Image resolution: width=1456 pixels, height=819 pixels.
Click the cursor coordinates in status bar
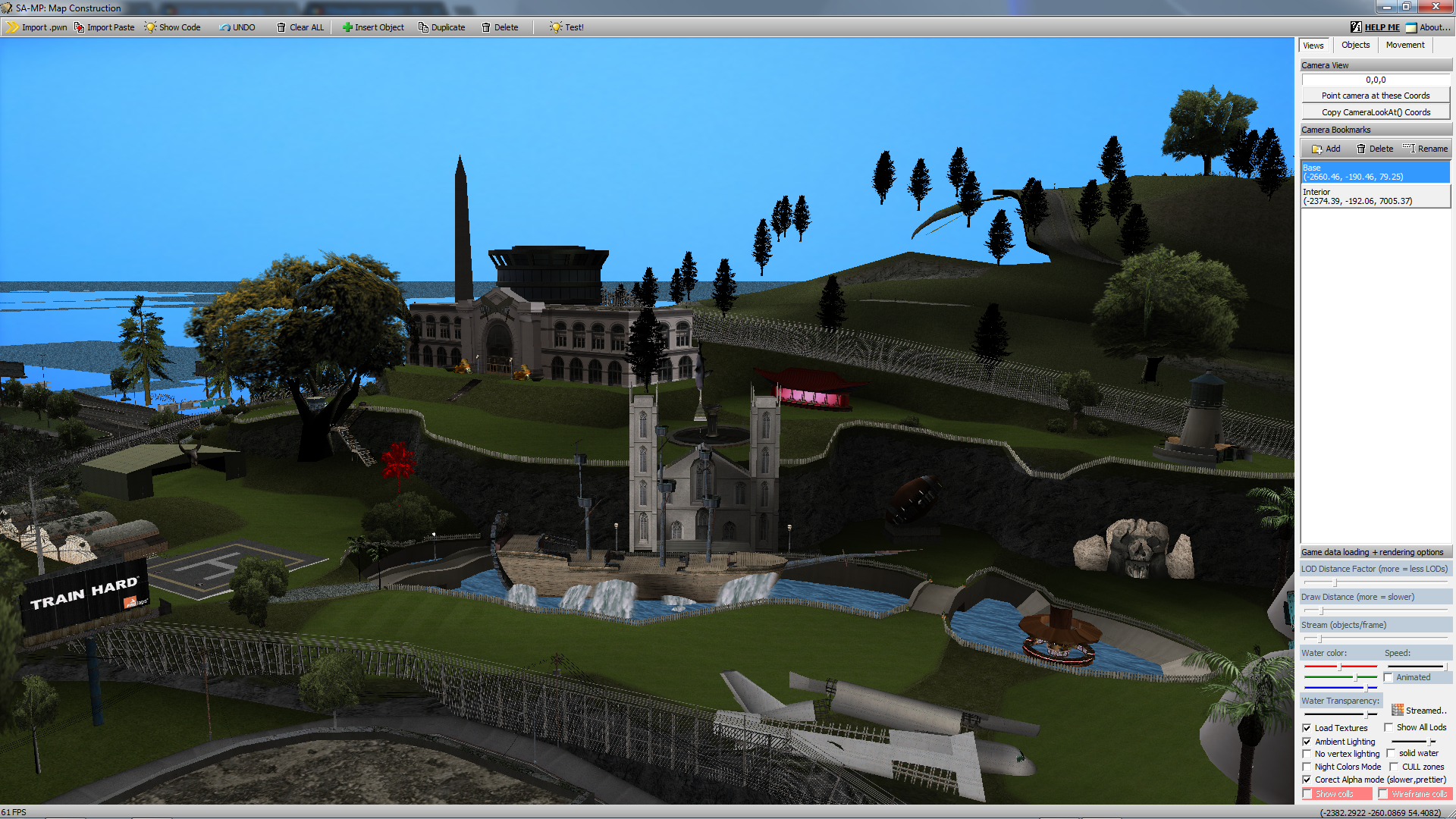click(1380, 813)
